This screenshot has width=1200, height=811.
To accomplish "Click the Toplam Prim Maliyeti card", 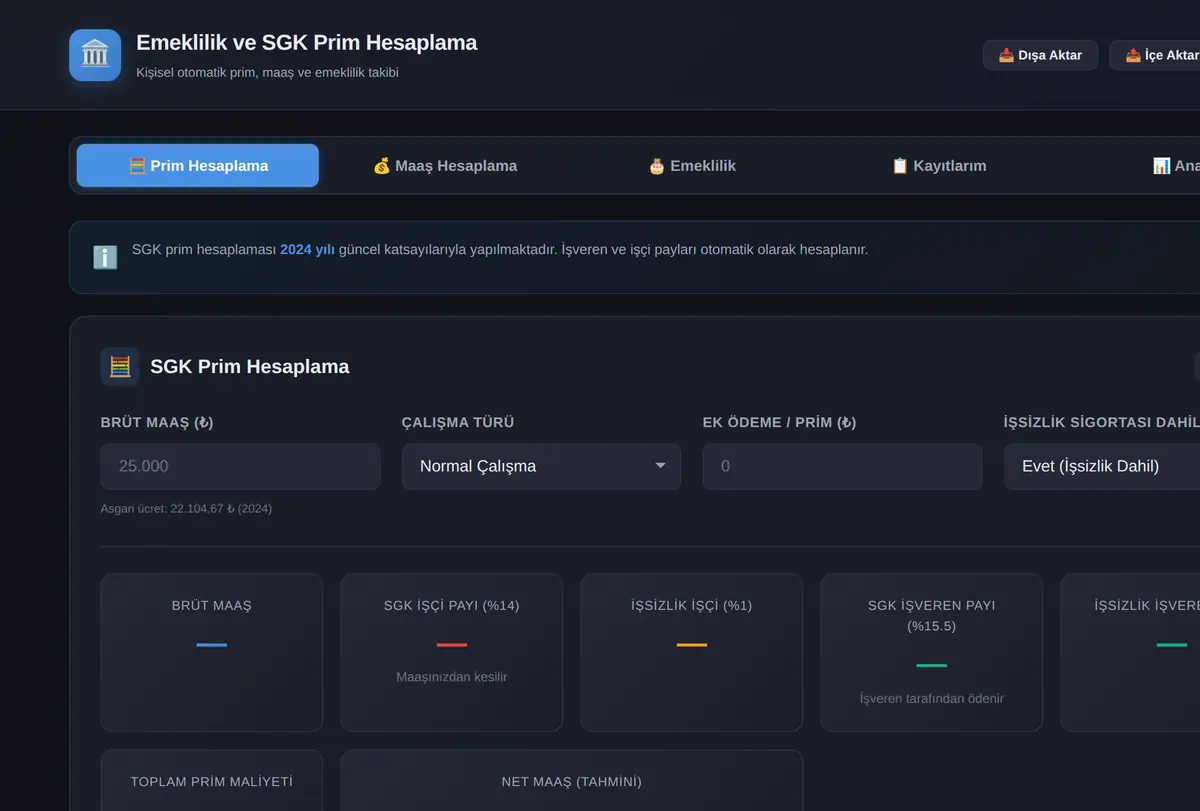I will tap(212, 781).
